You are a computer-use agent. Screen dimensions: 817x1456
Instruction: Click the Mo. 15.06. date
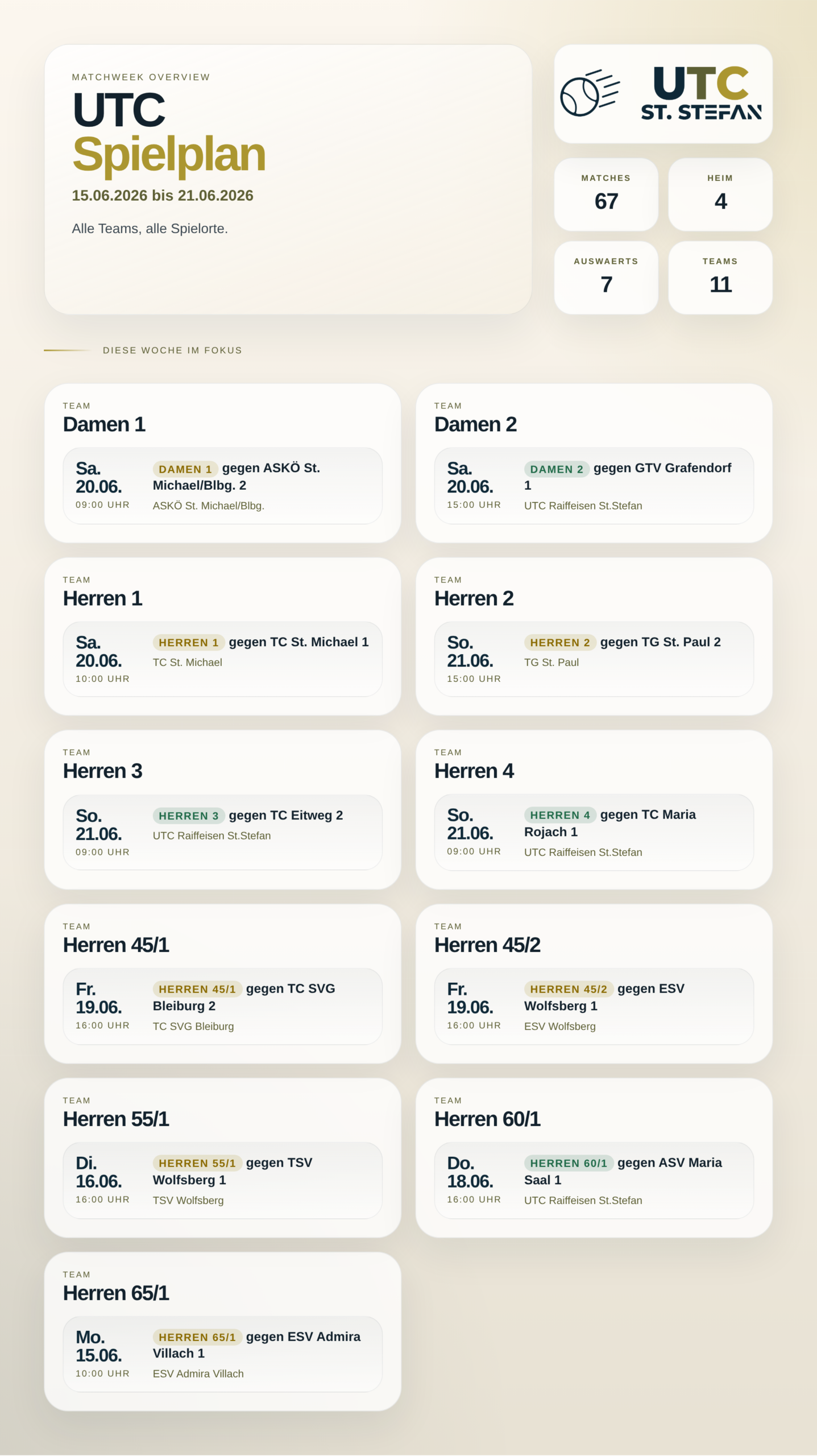99,1346
